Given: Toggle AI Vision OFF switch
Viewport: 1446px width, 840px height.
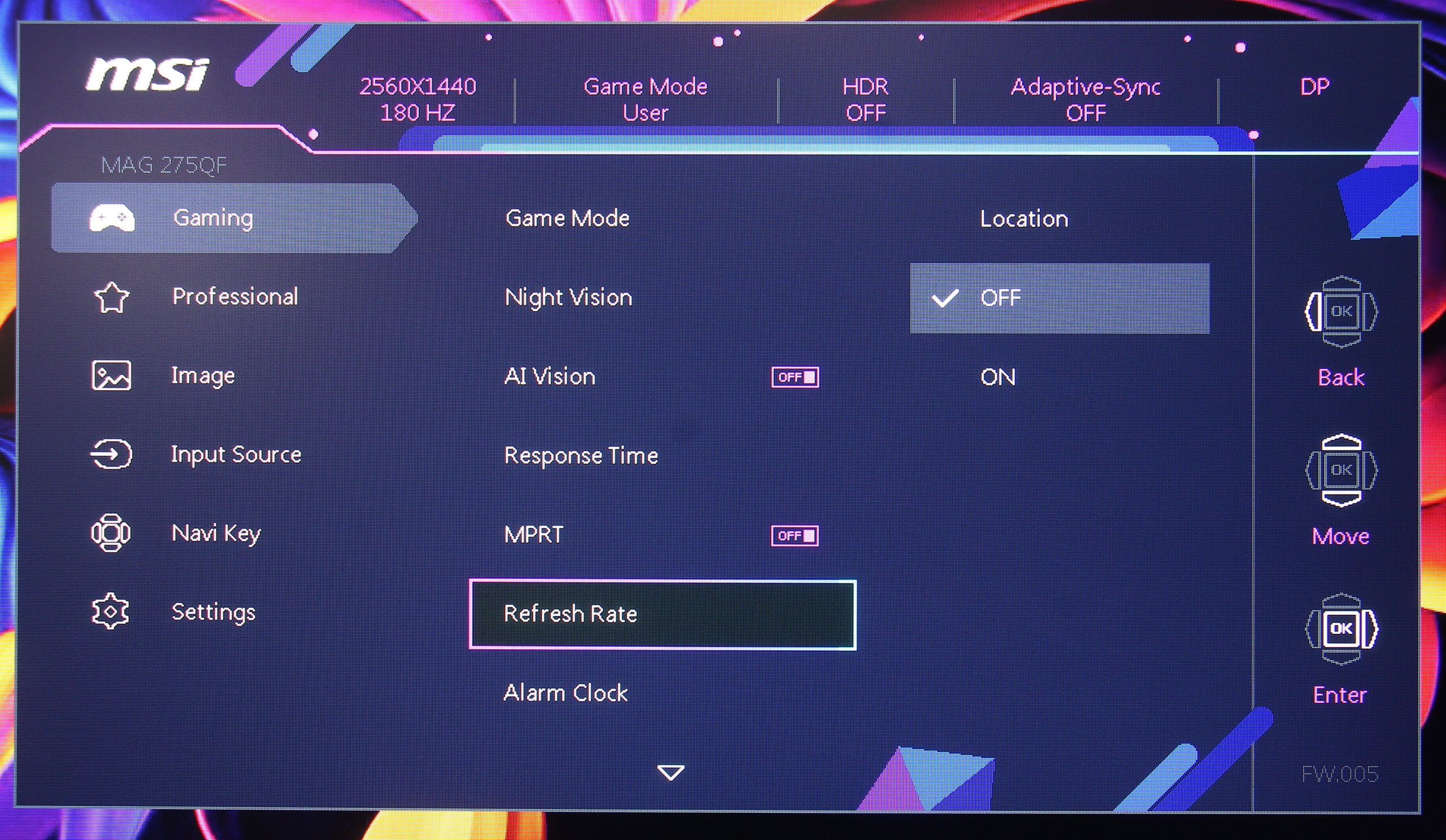Looking at the screenshot, I should pos(796,375).
